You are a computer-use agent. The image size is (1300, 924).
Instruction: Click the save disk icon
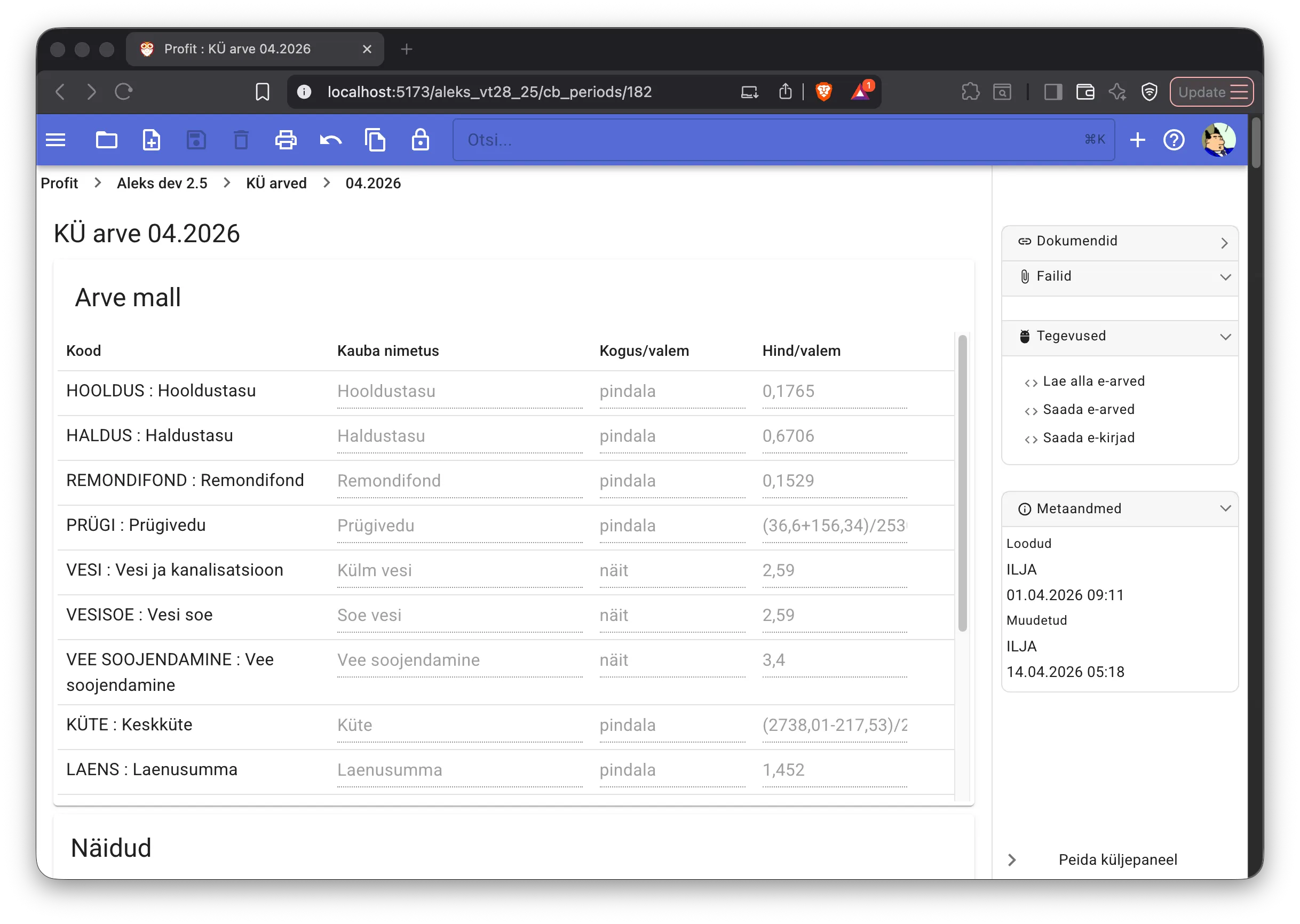click(x=196, y=140)
